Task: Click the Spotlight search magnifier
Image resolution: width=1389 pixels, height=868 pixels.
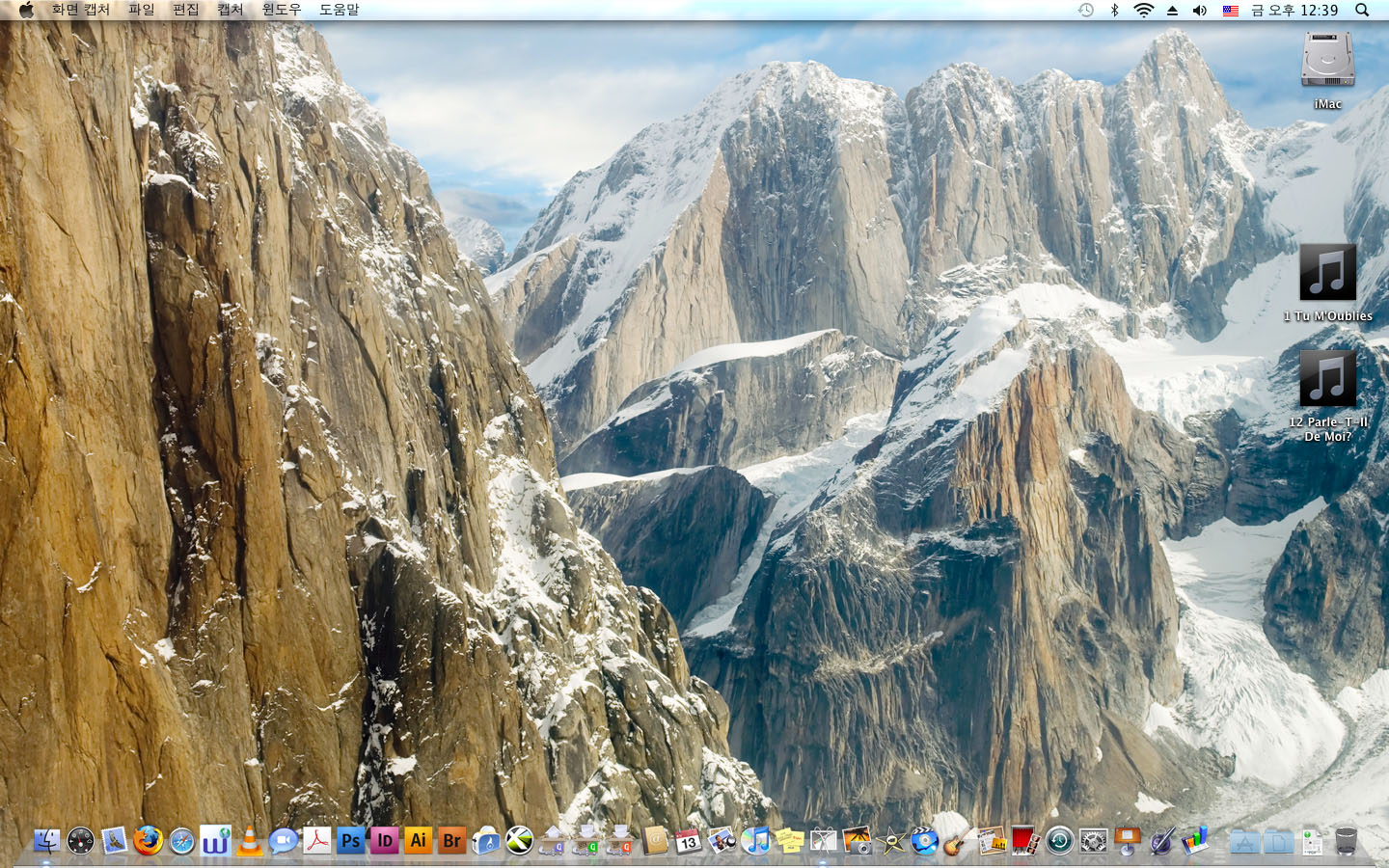Action: (x=1362, y=10)
